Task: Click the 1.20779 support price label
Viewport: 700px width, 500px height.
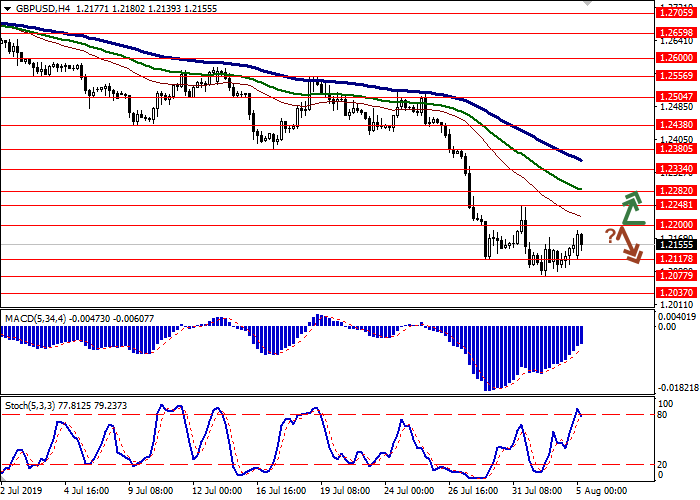Action: [677, 276]
